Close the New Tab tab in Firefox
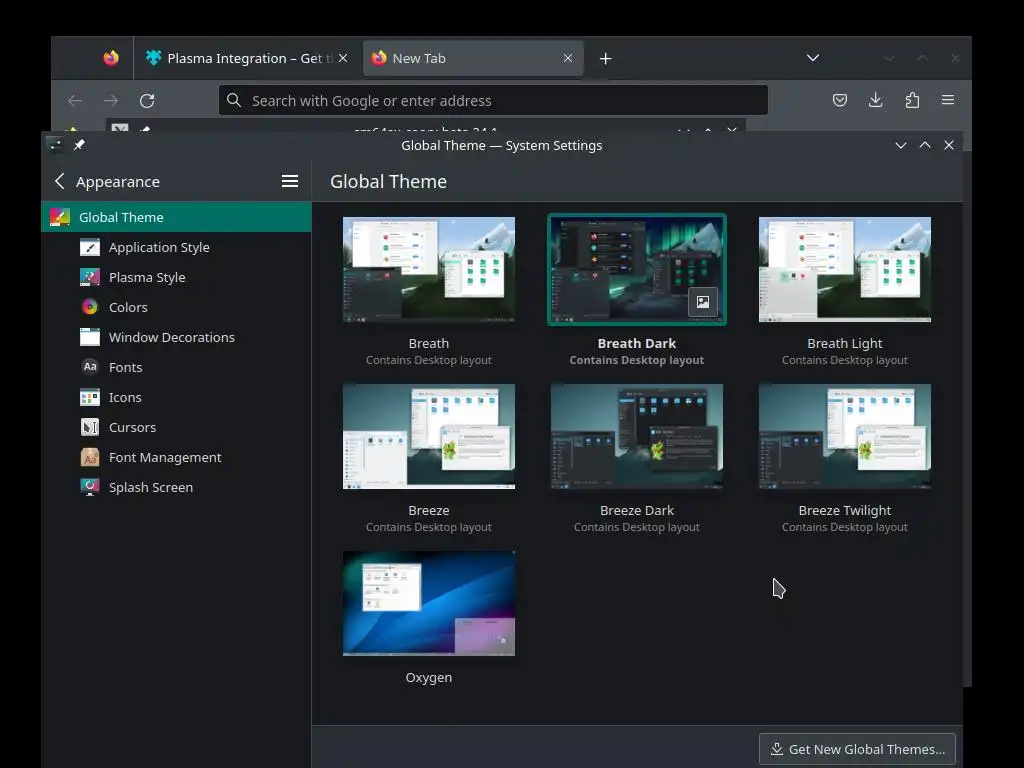1024x768 pixels. pos(568,58)
